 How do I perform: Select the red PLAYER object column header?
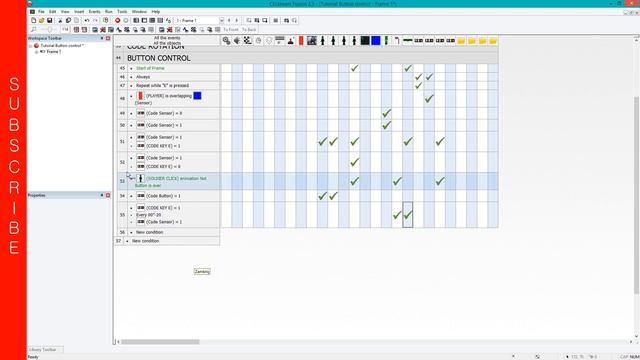click(x=301, y=40)
